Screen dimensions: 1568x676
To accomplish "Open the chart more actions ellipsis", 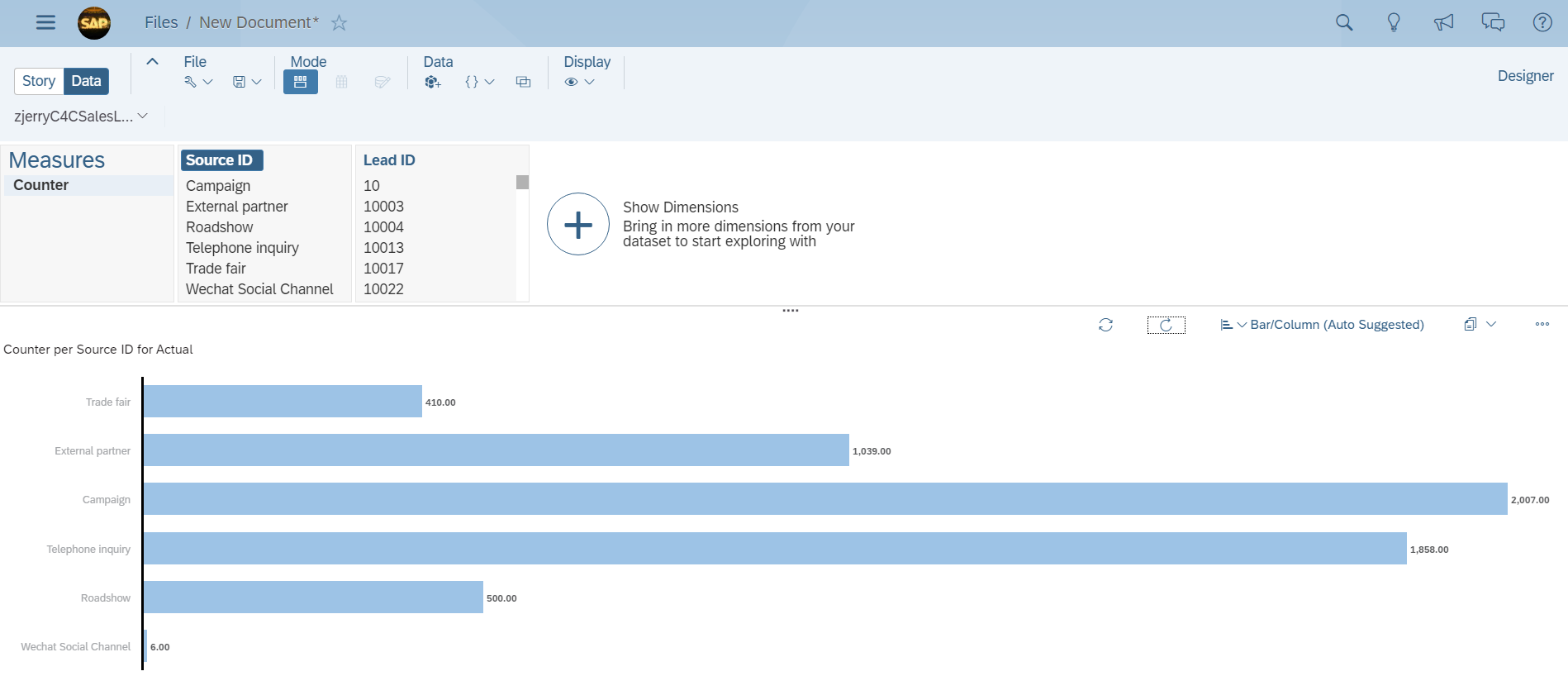I will tap(1542, 324).
